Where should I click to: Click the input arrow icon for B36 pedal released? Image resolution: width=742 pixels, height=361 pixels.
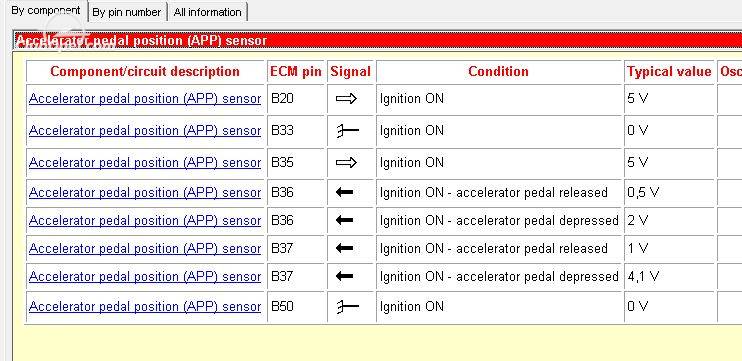(344, 192)
